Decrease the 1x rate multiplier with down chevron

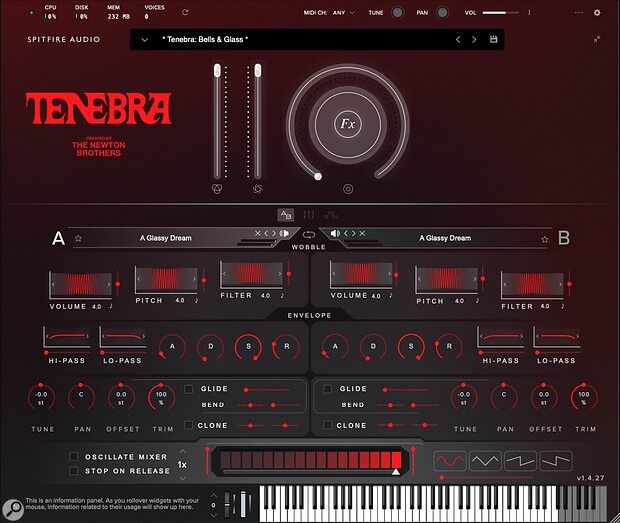tap(182, 478)
